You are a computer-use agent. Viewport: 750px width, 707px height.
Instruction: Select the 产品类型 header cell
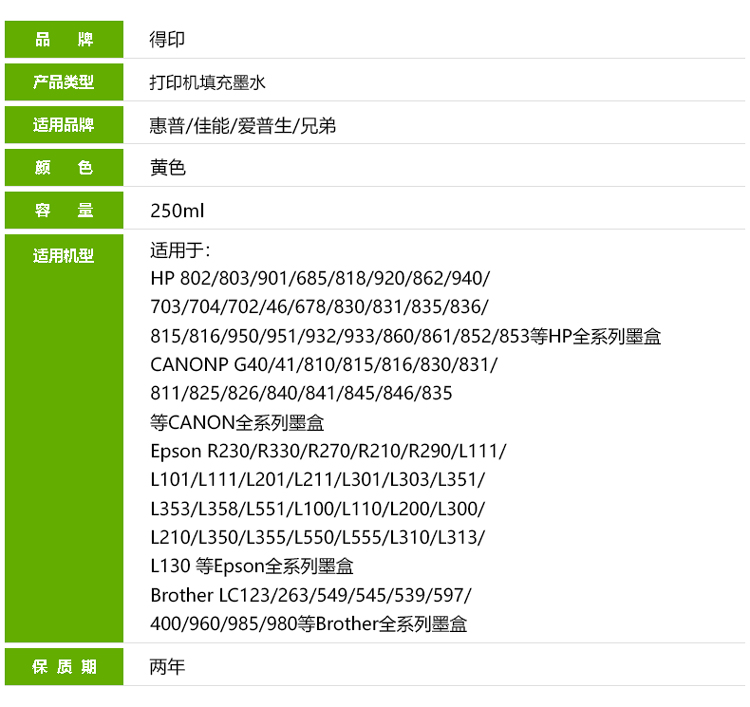(x=64, y=82)
